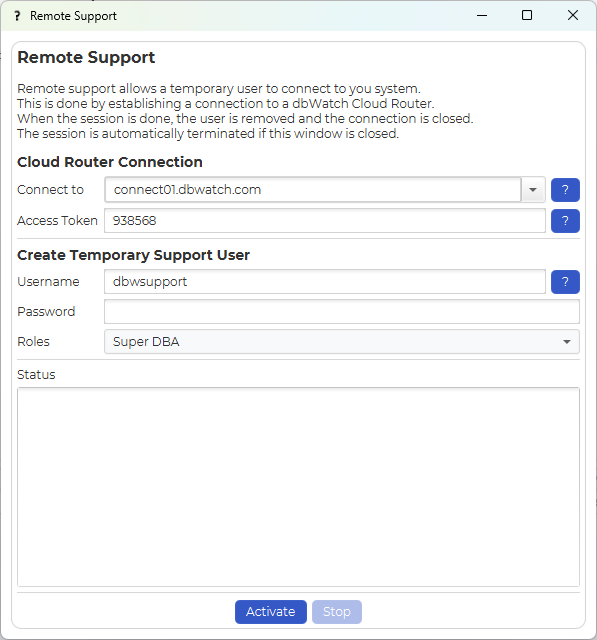
Task: Click the Stop button
Action: [337, 612]
